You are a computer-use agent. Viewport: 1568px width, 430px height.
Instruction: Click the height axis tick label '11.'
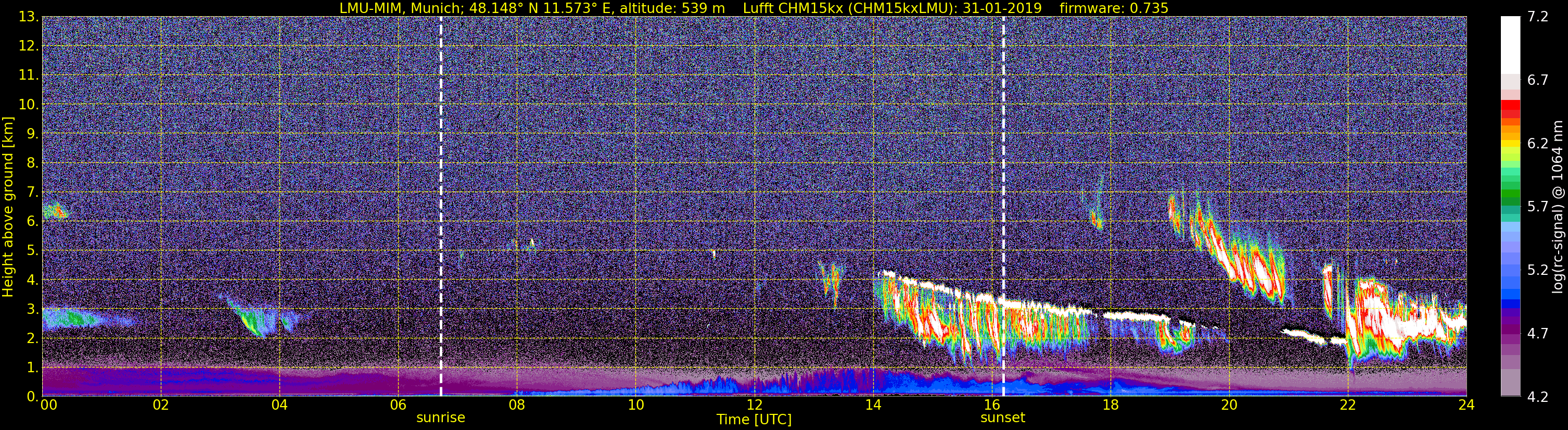pyautogui.click(x=28, y=75)
